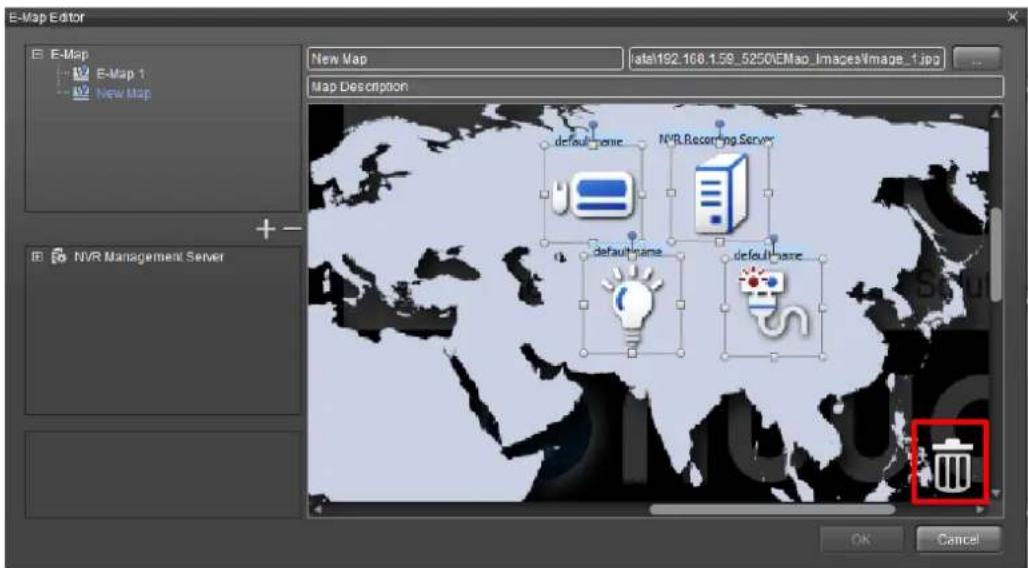The height and width of the screenshot is (568, 1028).
Task: Select the NVR Management Server tree item
Action: pos(149,256)
